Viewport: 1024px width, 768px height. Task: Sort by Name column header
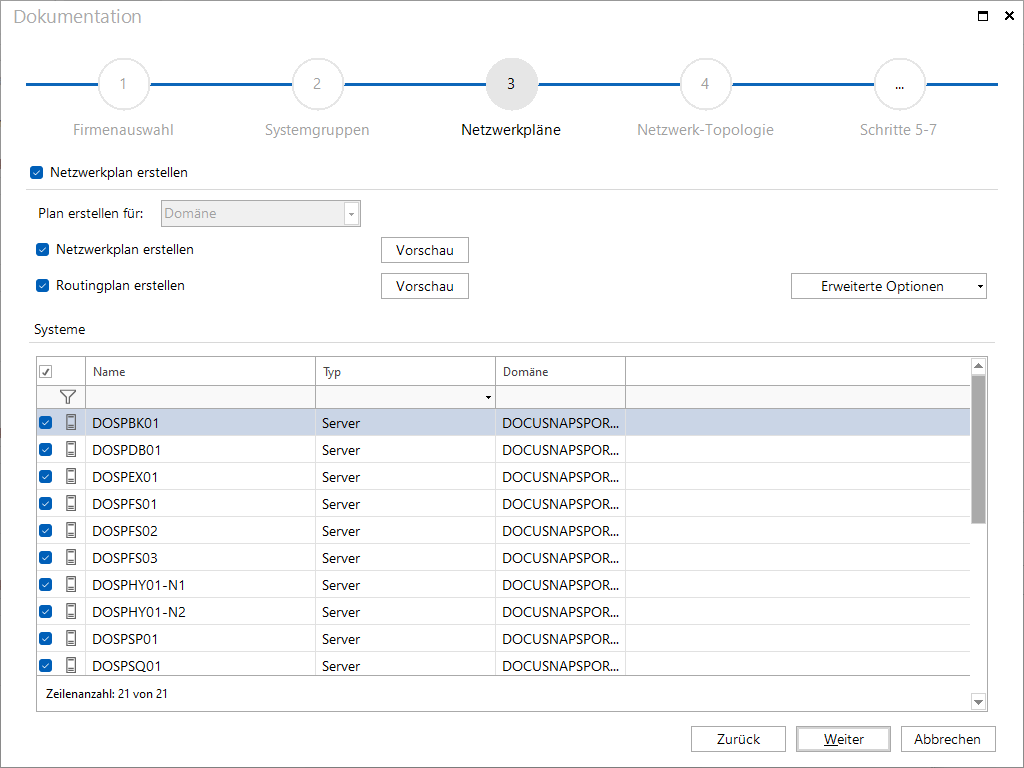click(200, 372)
